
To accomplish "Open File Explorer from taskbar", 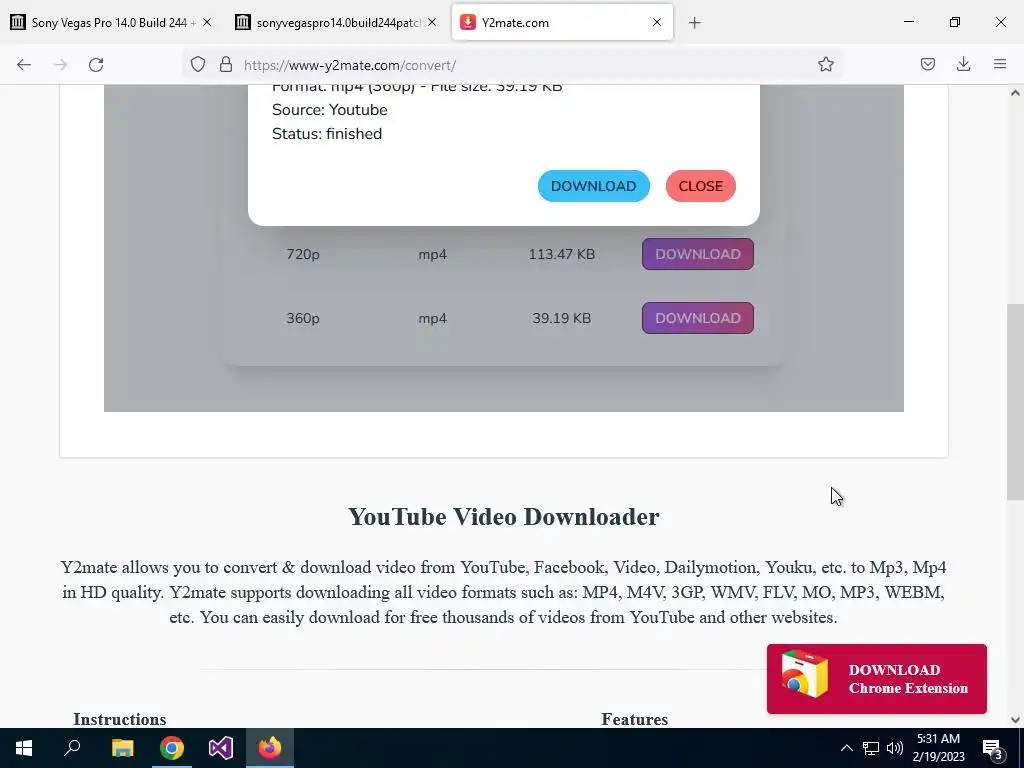I will (122, 748).
